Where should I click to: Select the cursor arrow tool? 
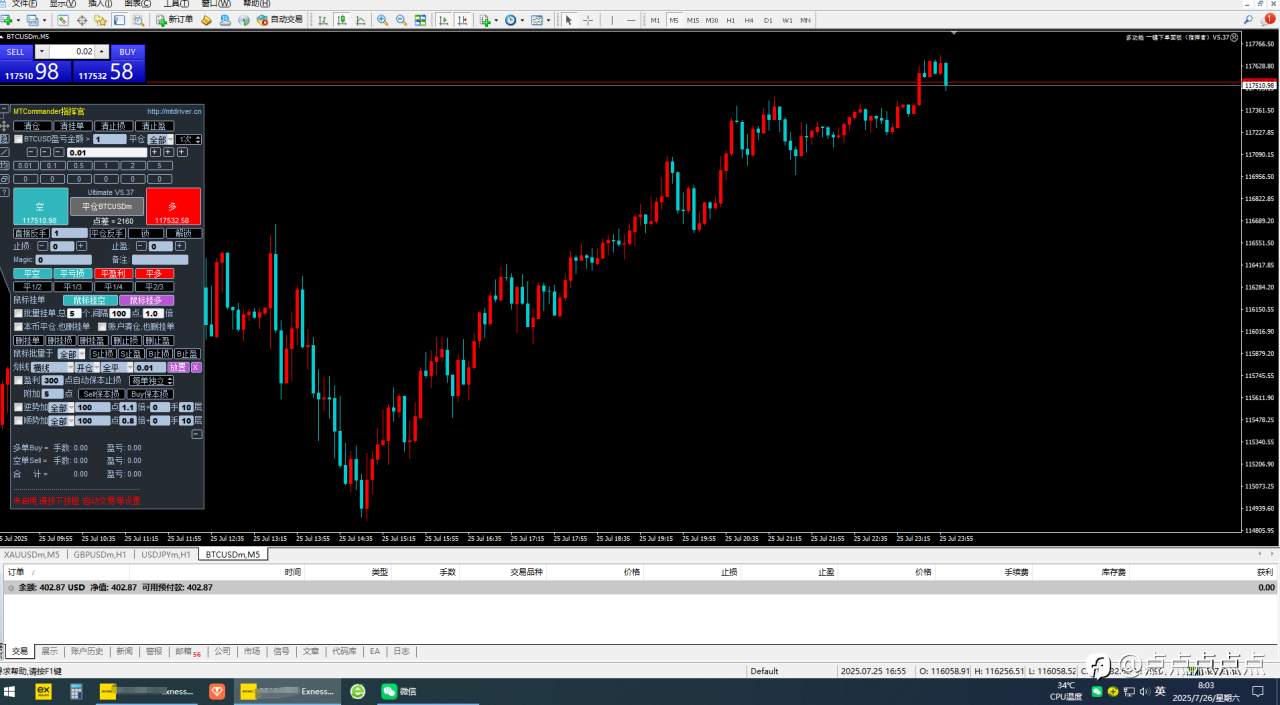(568, 20)
